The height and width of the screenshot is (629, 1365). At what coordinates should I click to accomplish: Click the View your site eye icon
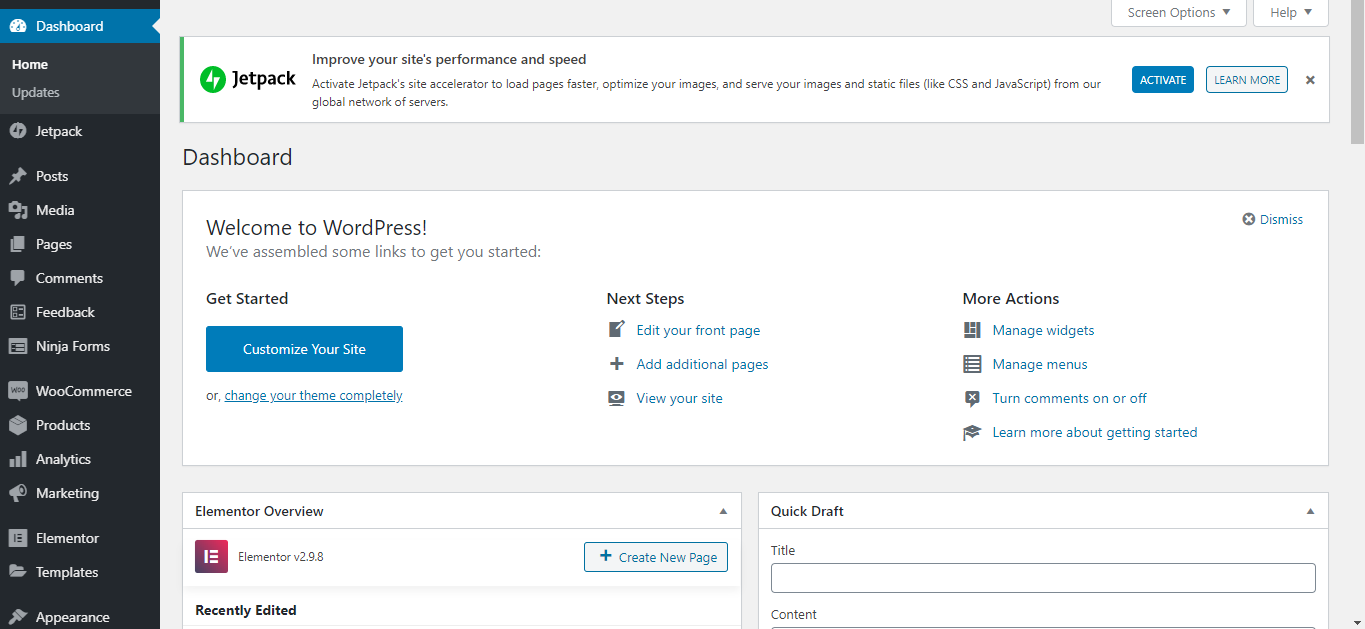click(x=617, y=398)
